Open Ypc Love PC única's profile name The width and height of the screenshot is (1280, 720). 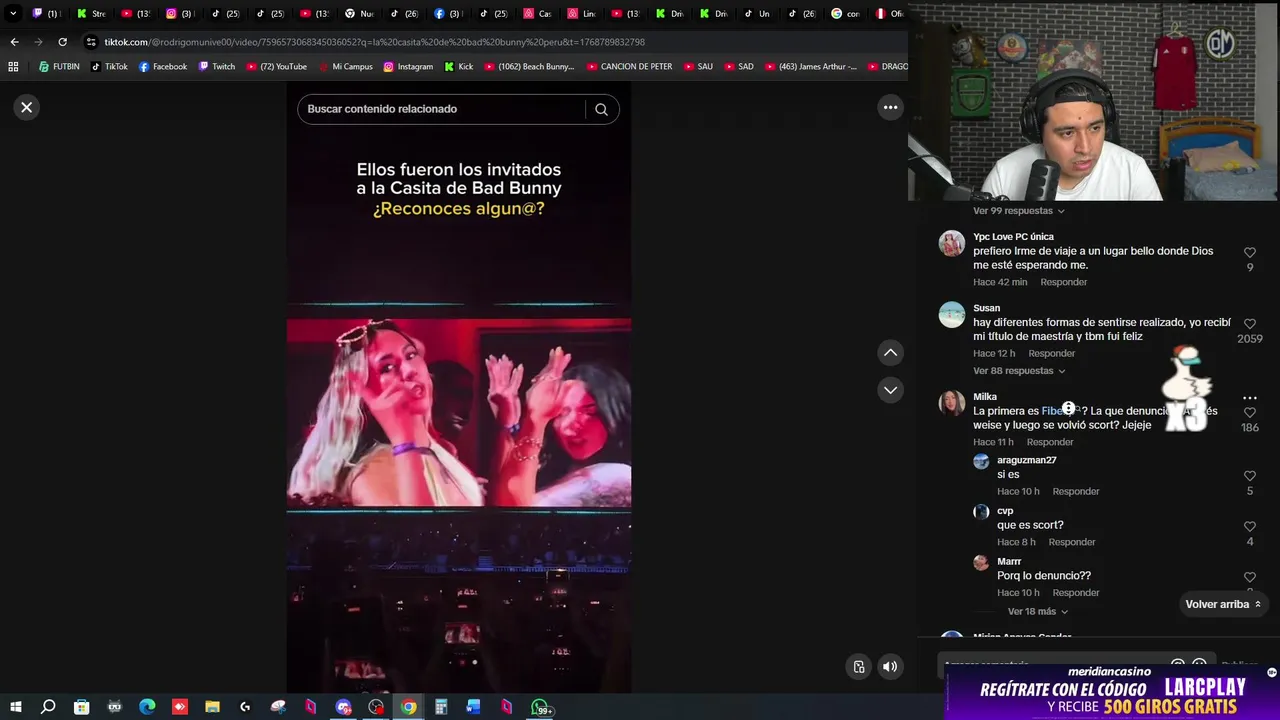pos(1013,237)
